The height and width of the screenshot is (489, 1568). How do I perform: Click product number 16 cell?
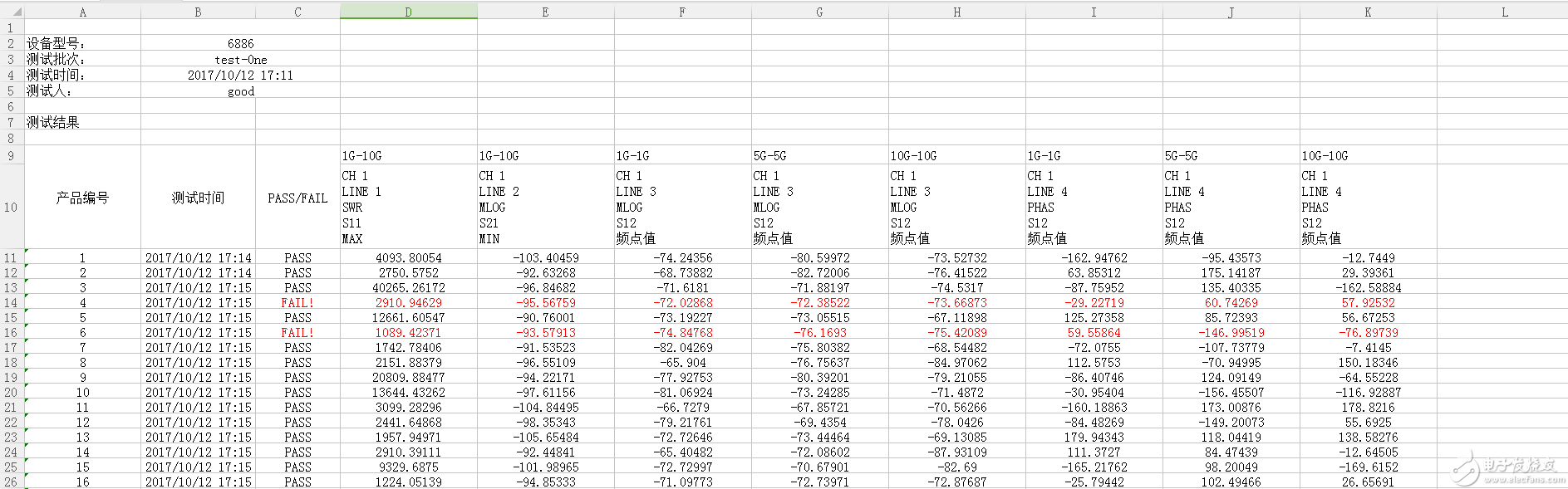pyautogui.click(x=82, y=482)
